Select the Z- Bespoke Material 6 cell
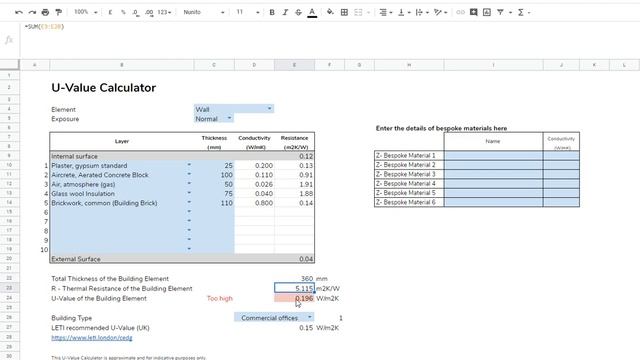 pos(409,202)
